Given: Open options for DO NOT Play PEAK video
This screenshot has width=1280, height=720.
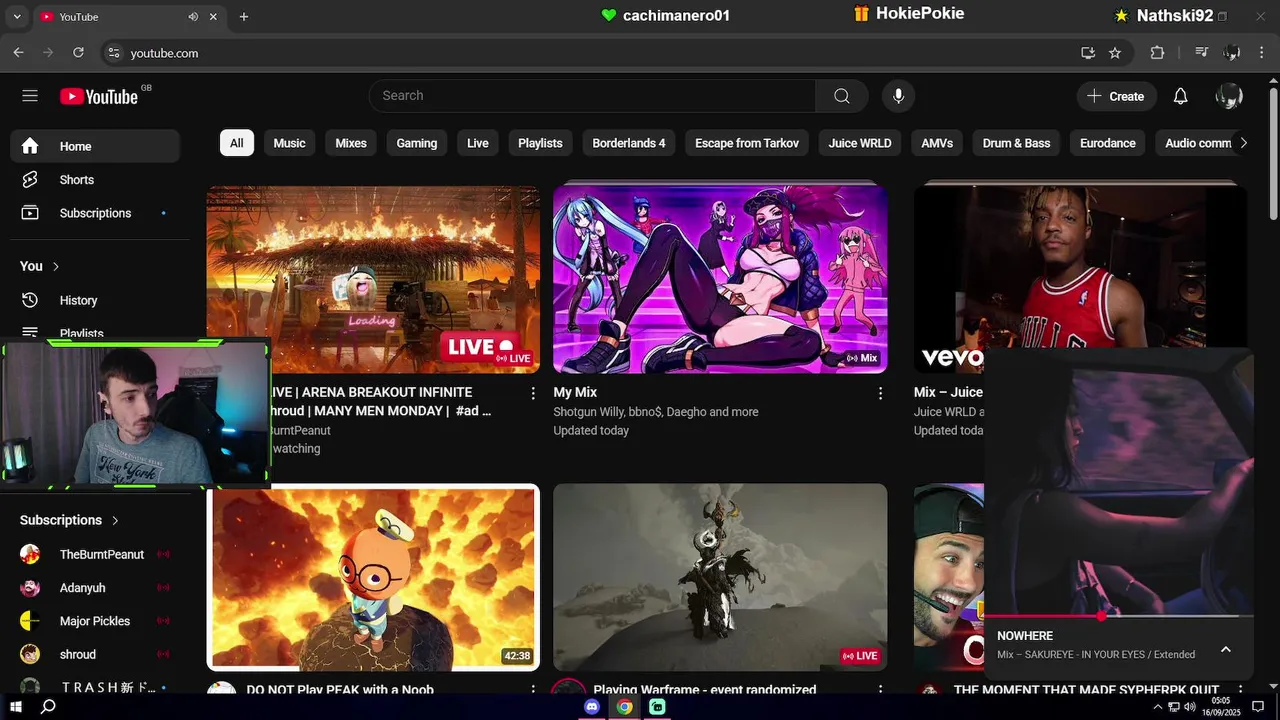Looking at the screenshot, I should tap(533, 691).
